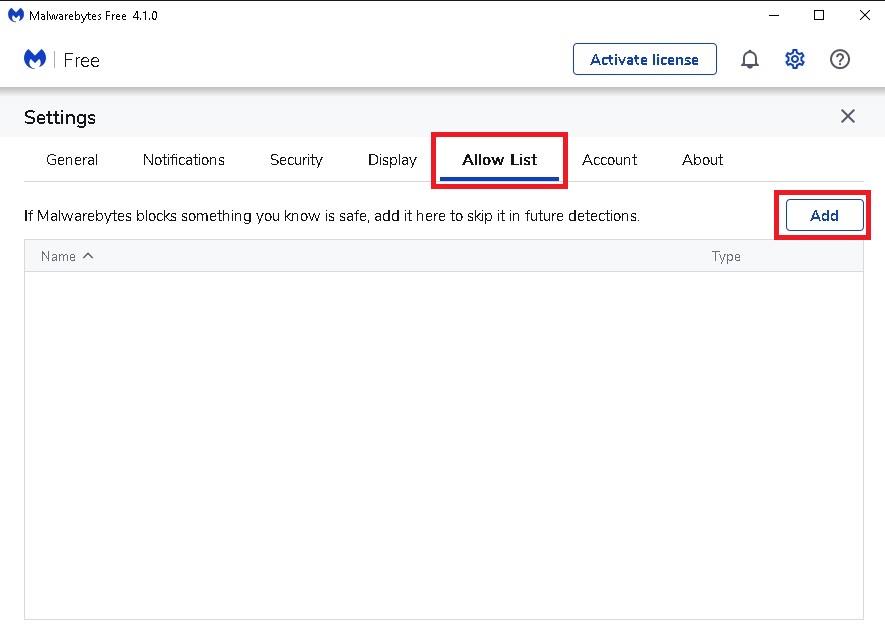This screenshot has width=885, height=639.
Task: Click the Add button
Action: (x=825, y=215)
